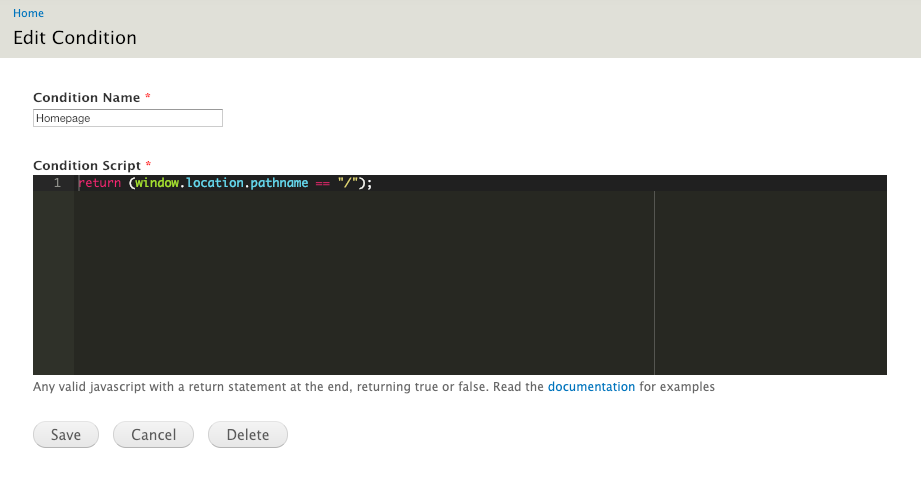The width and height of the screenshot is (921, 479).
Task: Click the "/" string literal in the script
Action: (x=348, y=183)
